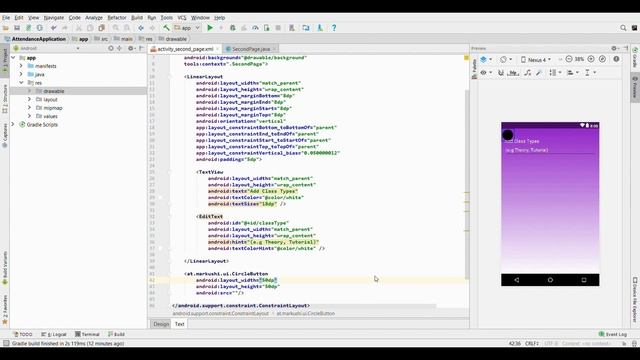Switch to the SecondPage.java tab

coord(251,49)
